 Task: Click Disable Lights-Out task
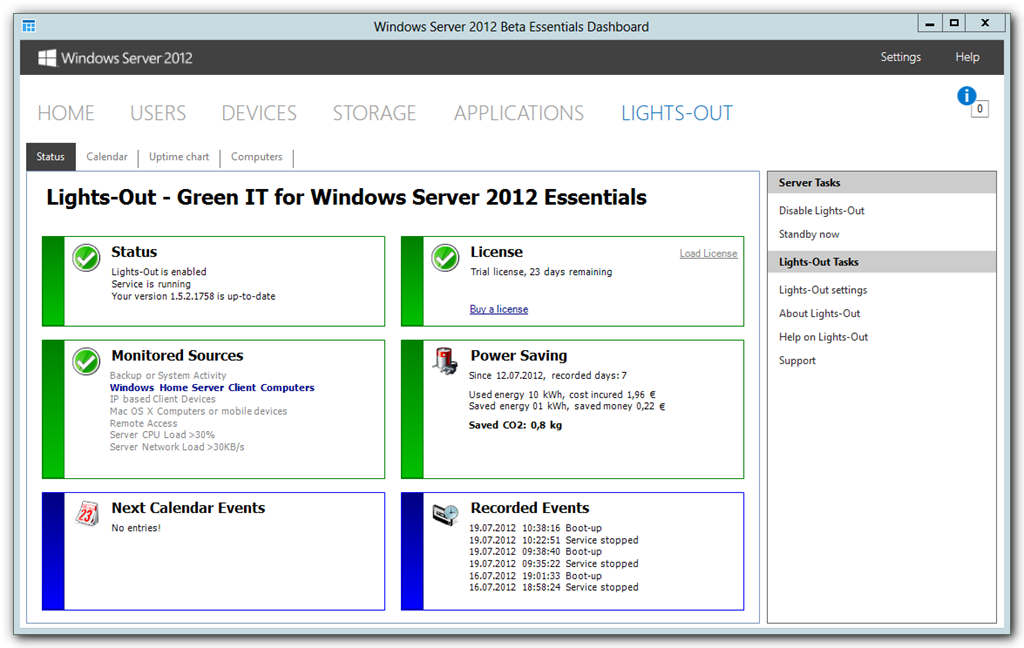pos(822,210)
